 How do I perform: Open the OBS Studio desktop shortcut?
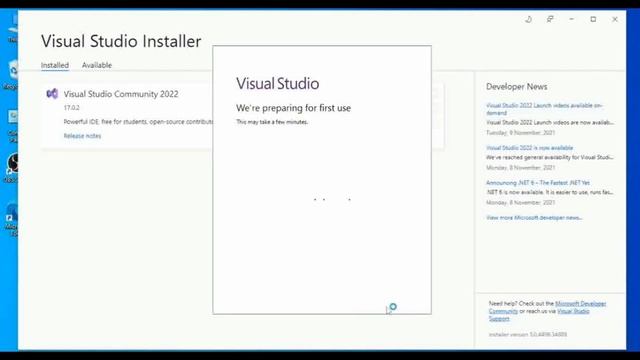click(x=13, y=167)
